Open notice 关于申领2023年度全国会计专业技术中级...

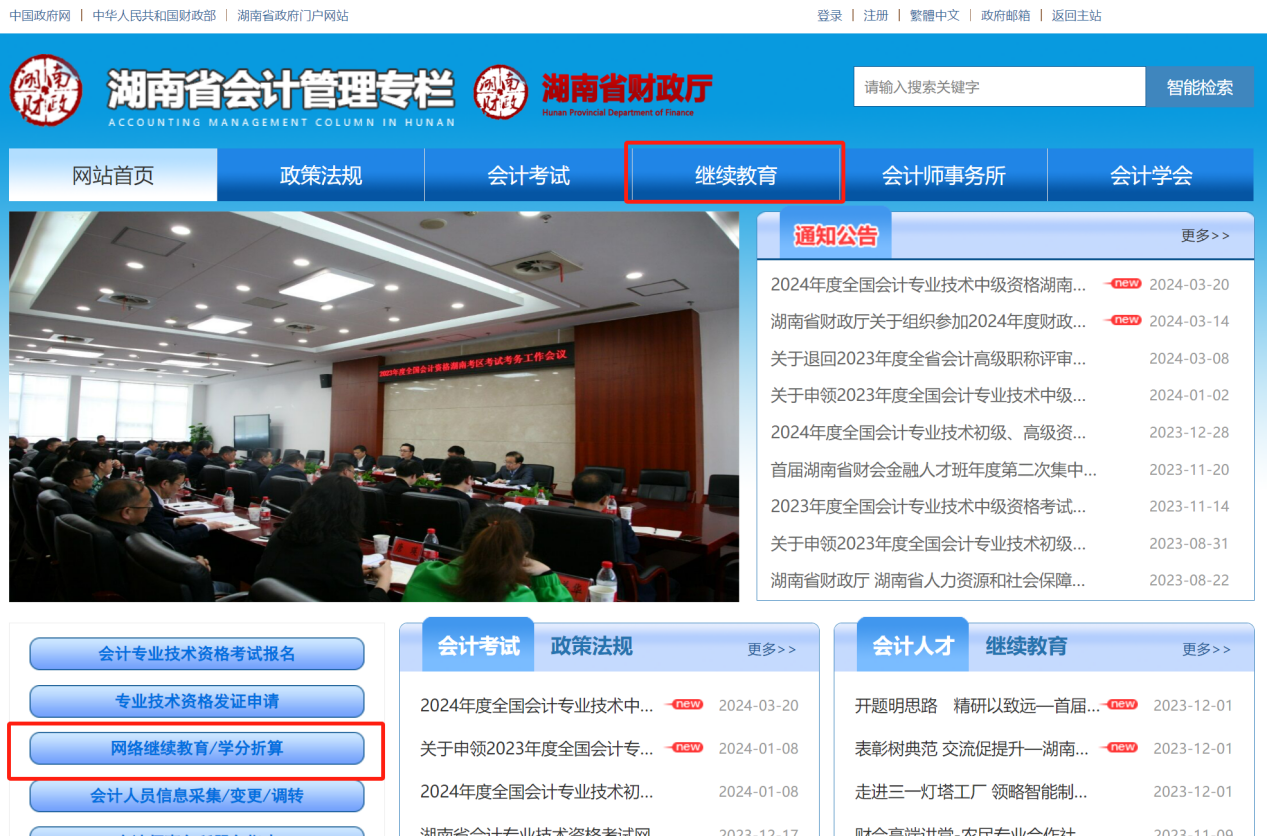tap(928, 396)
